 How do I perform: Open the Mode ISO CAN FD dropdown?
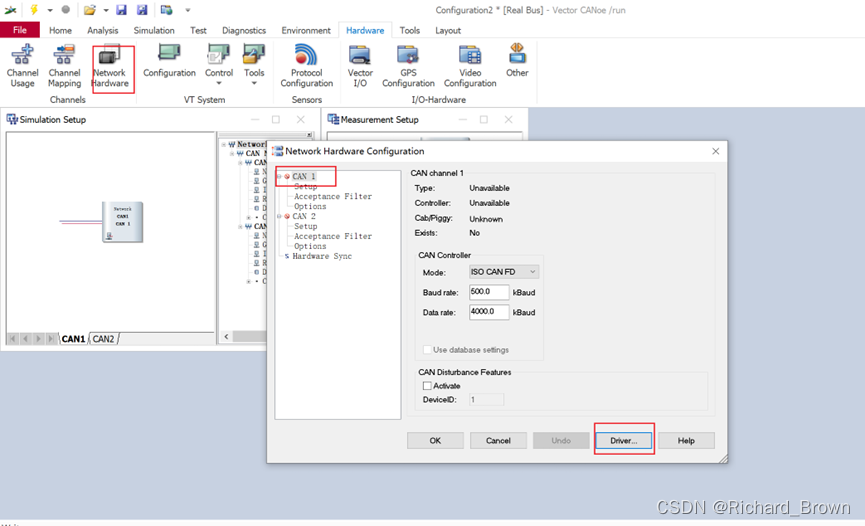(504, 272)
